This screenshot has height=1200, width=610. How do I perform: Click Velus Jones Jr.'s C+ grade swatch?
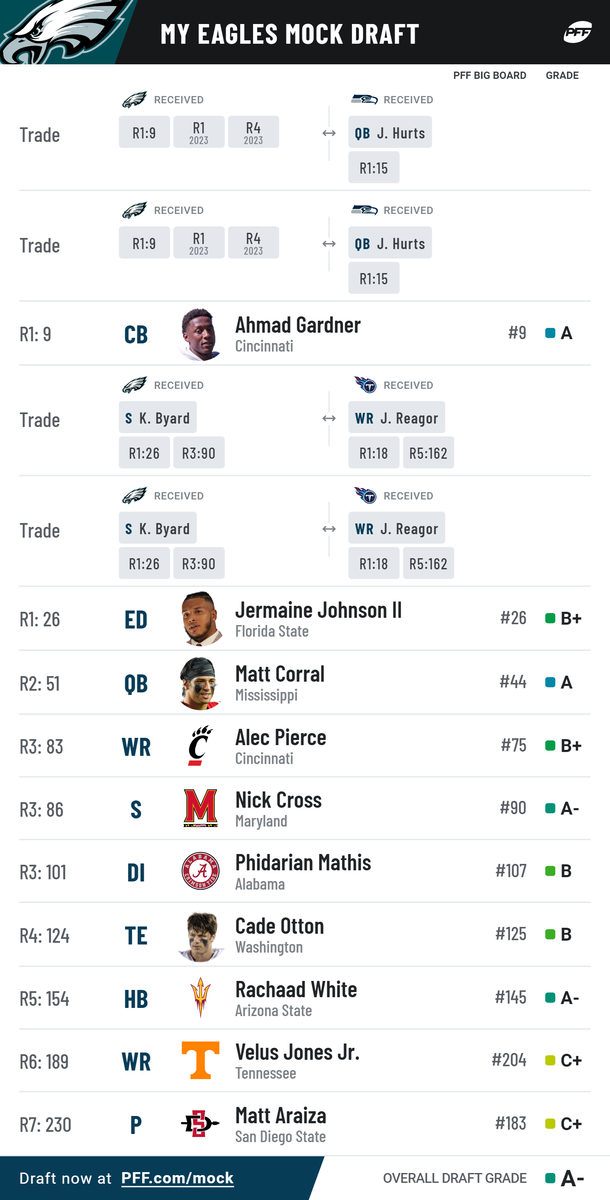click(x=550, y=1061)
